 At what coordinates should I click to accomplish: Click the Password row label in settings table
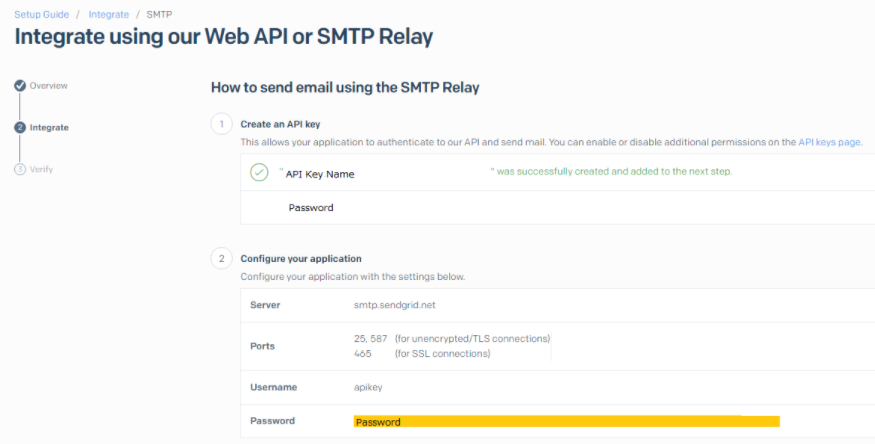coord(272,421)
